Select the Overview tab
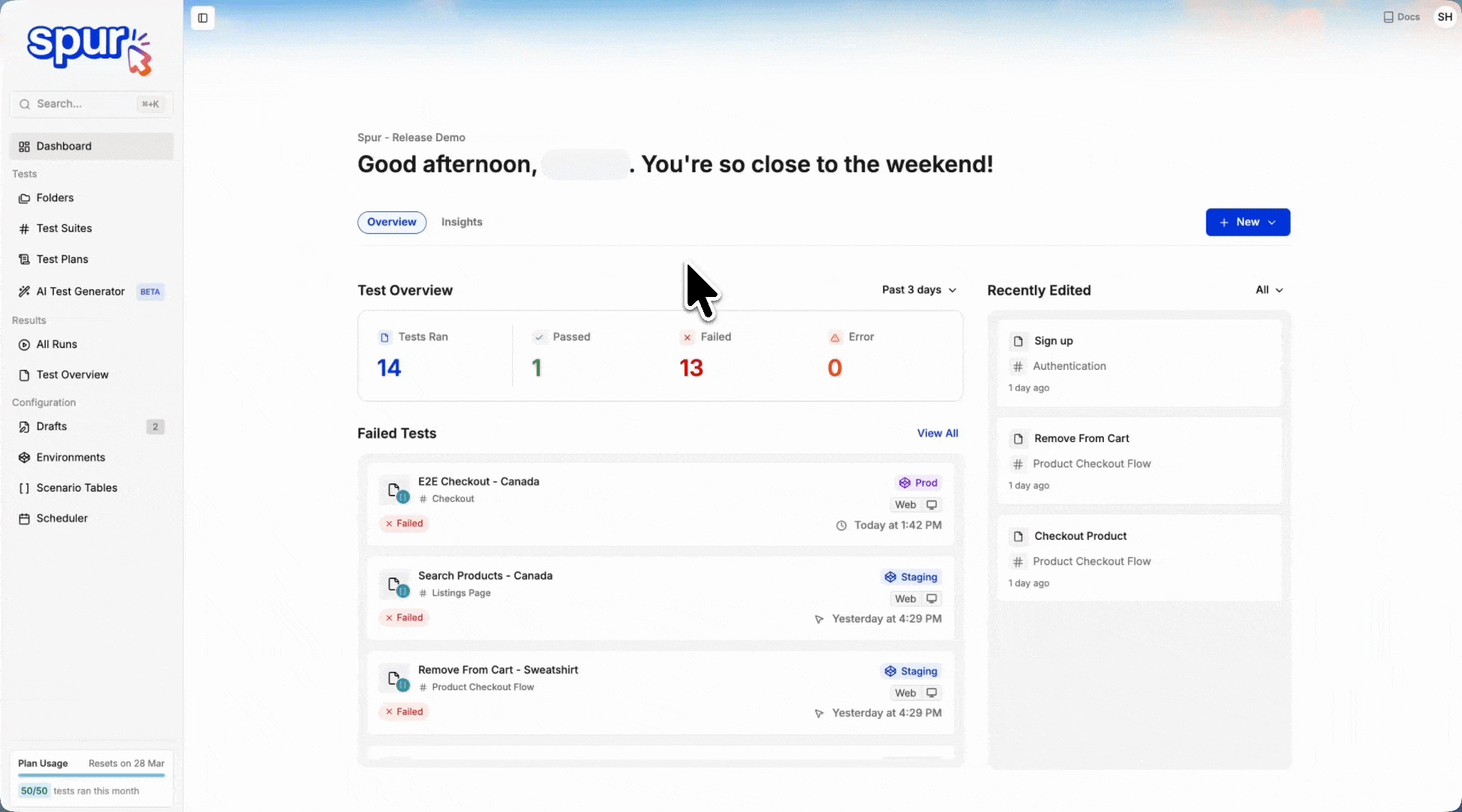This screenshot has height=812, width=1462. point(392,223)
